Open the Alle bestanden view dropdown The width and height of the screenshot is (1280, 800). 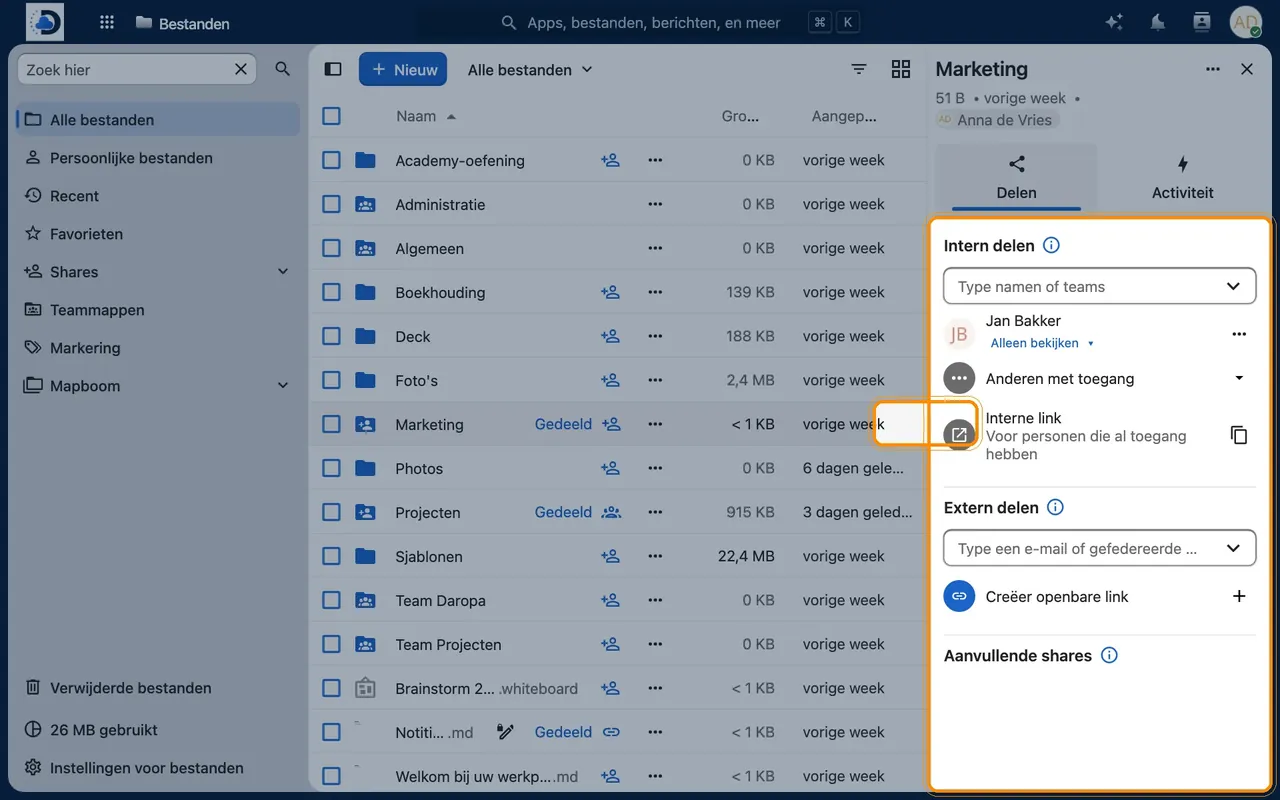click(530, 69)
